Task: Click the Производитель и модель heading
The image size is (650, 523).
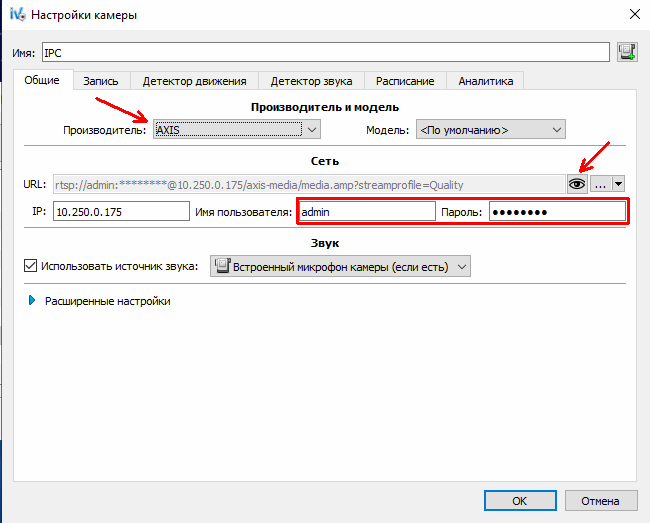Action: 325,107
